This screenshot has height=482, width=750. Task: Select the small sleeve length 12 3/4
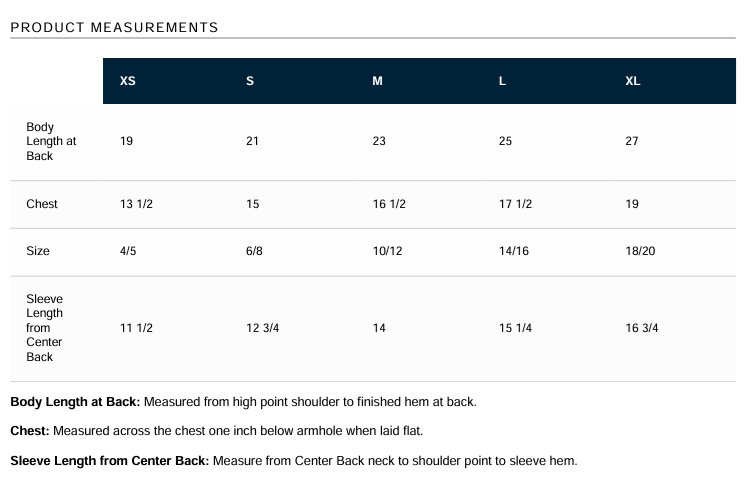tap(263, 328)
